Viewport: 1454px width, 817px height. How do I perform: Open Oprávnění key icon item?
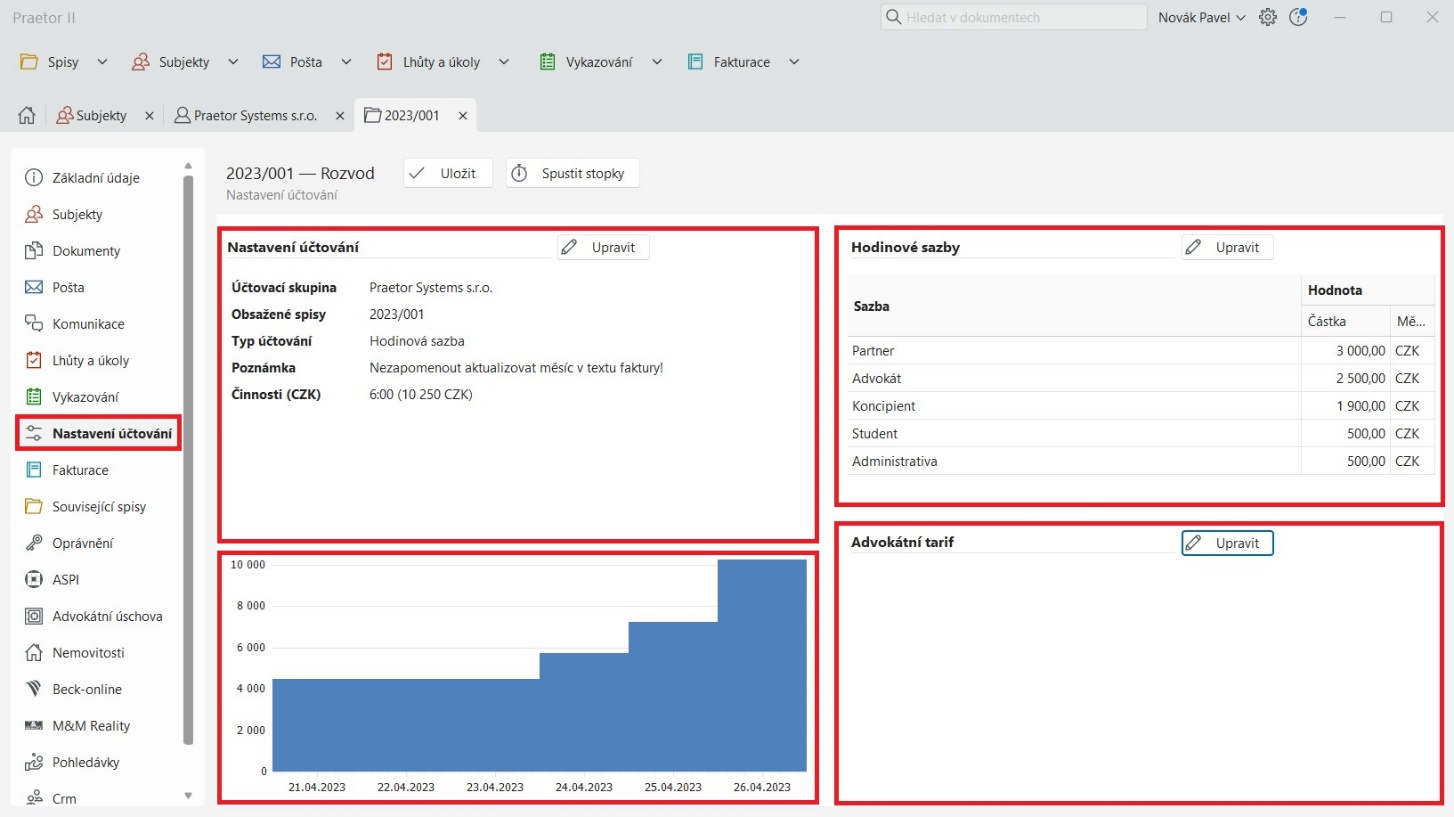pyautogui.click(x=82, y=543)
